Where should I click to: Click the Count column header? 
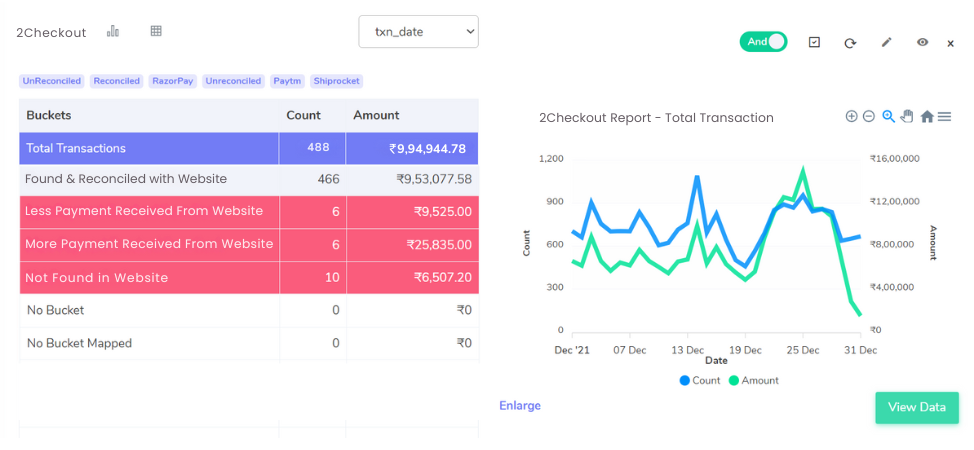[312, 115]
